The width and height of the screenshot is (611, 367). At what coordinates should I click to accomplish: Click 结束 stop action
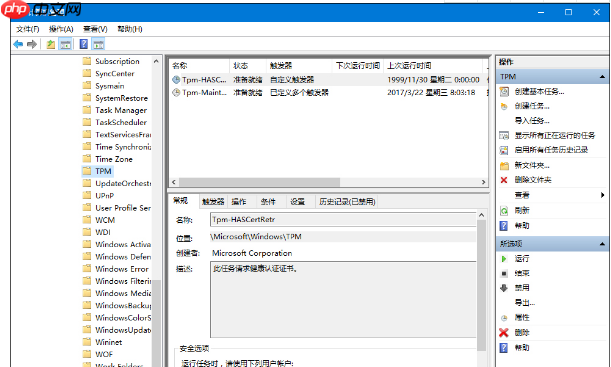tap(522, 273)
